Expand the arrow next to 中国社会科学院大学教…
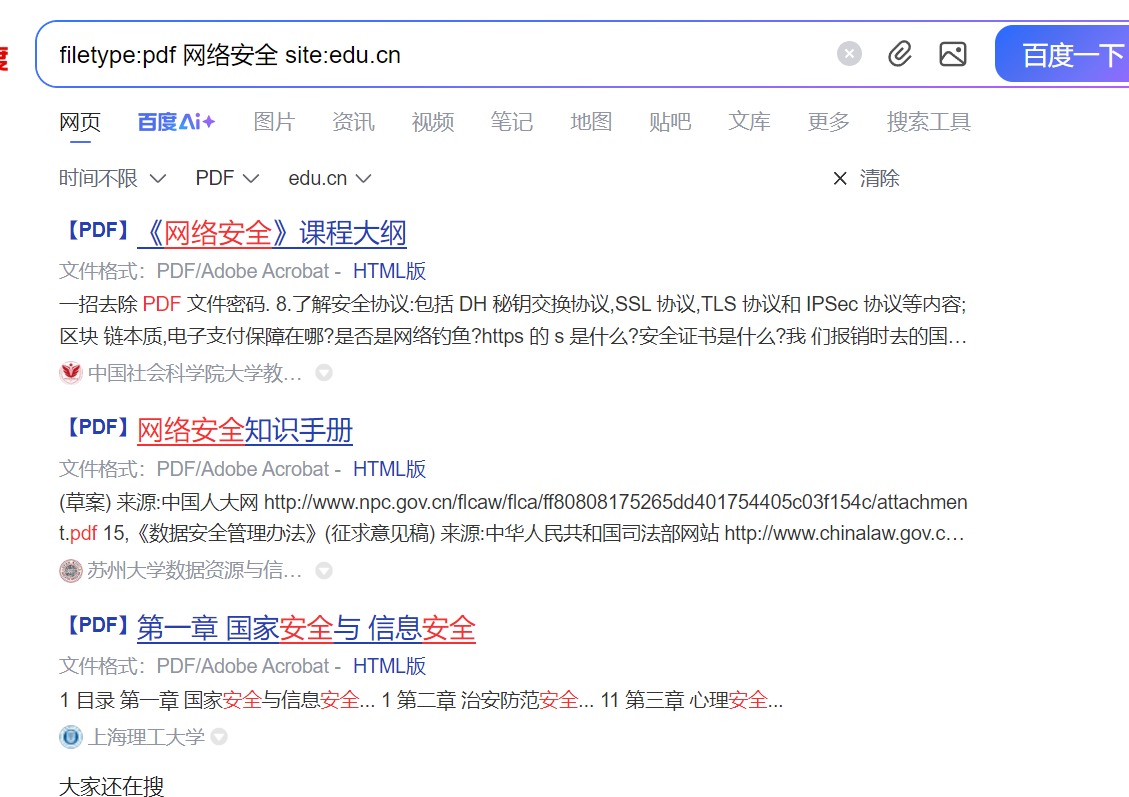The height and width of the screenshot is (797, 1129). tap(324, 373)
